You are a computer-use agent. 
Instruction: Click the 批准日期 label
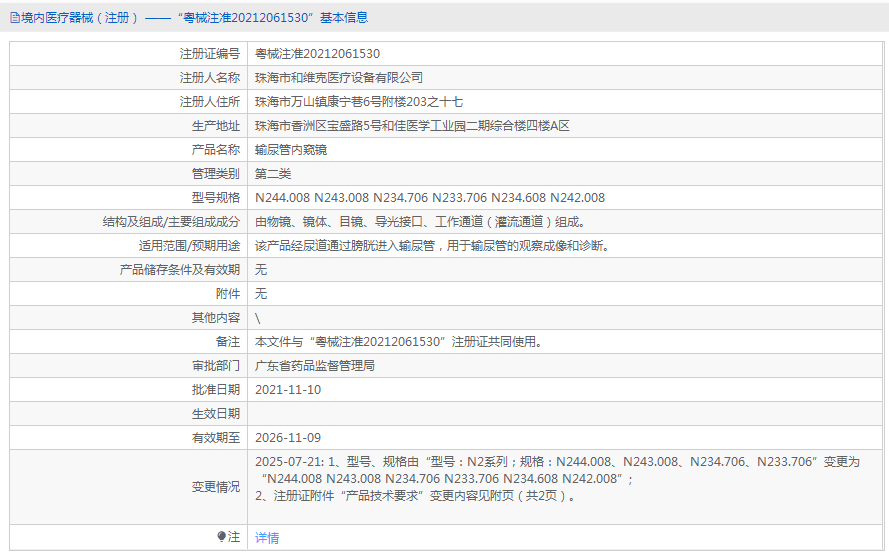216,390
